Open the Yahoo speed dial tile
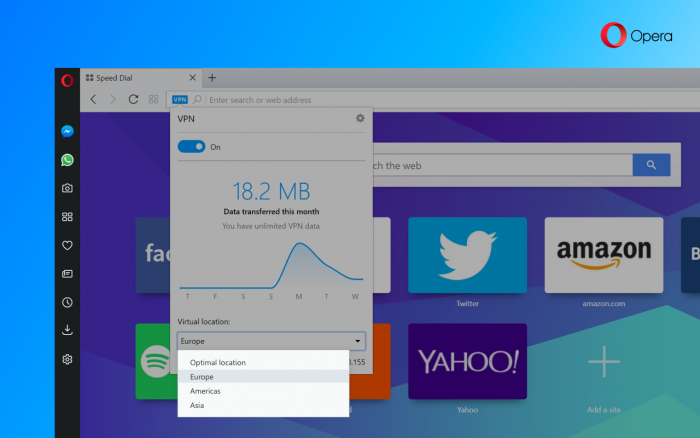This screenshot has height=438, width=700. [467, 362]
